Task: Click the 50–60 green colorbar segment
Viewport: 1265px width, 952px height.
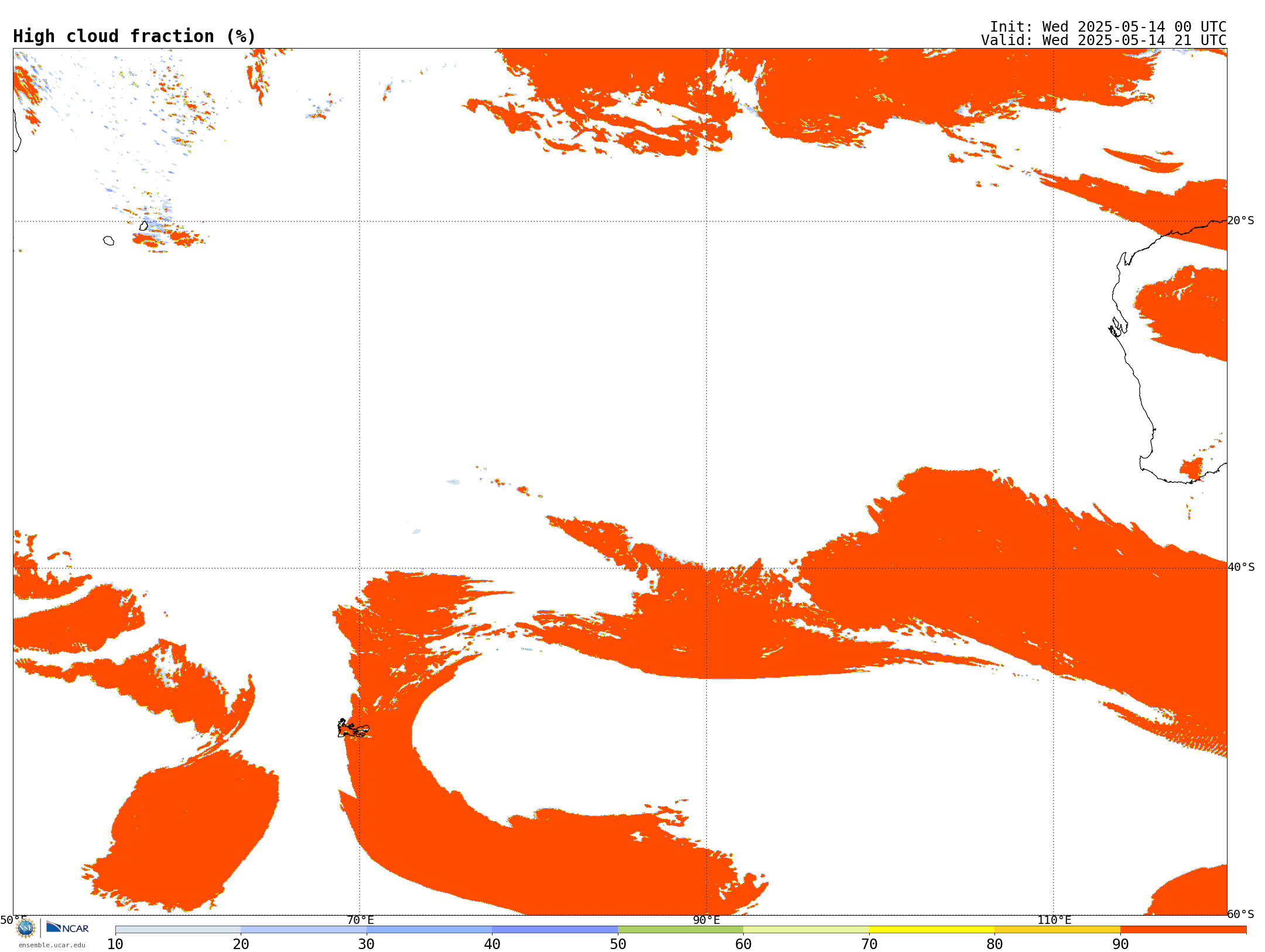Action: (681, 930)
